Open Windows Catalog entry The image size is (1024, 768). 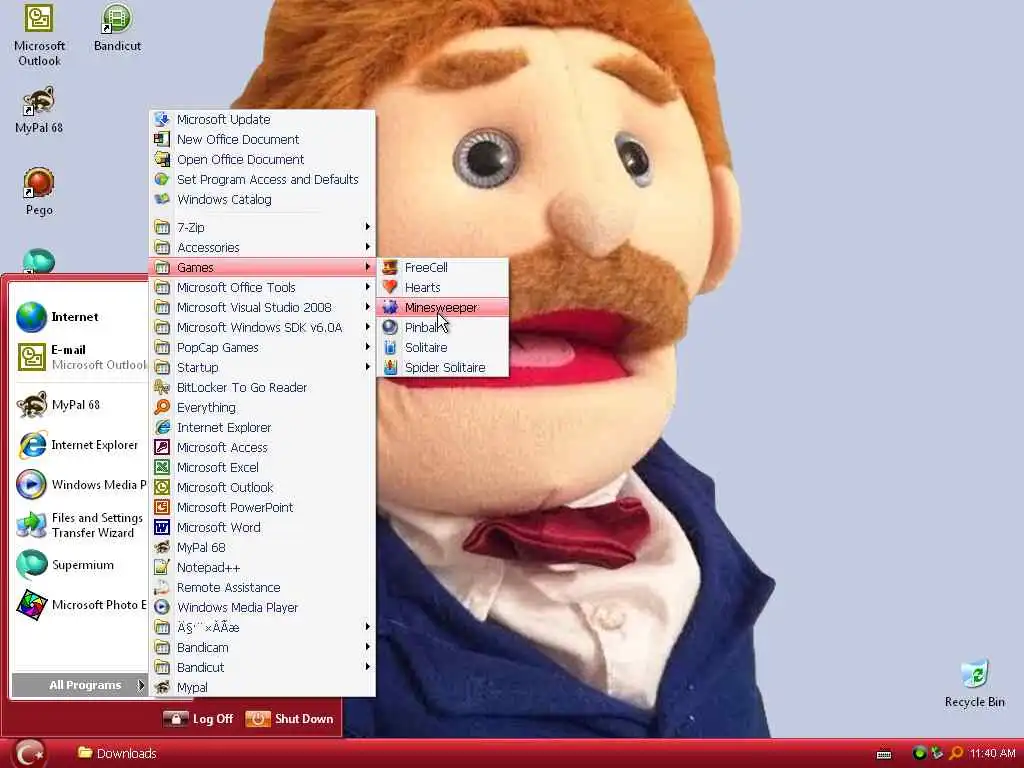click(263, 200)
